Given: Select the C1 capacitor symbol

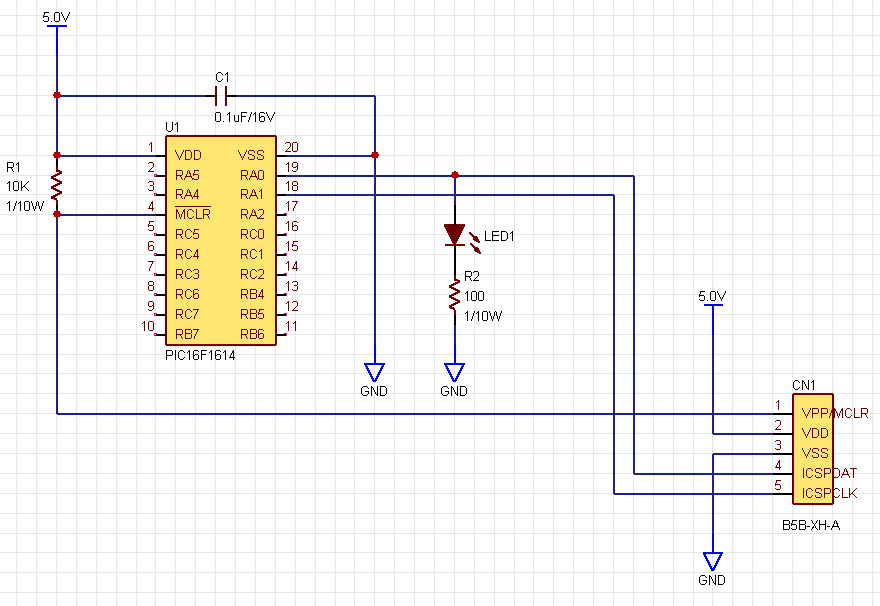Looking at the screenshot, I should point(222,96).
